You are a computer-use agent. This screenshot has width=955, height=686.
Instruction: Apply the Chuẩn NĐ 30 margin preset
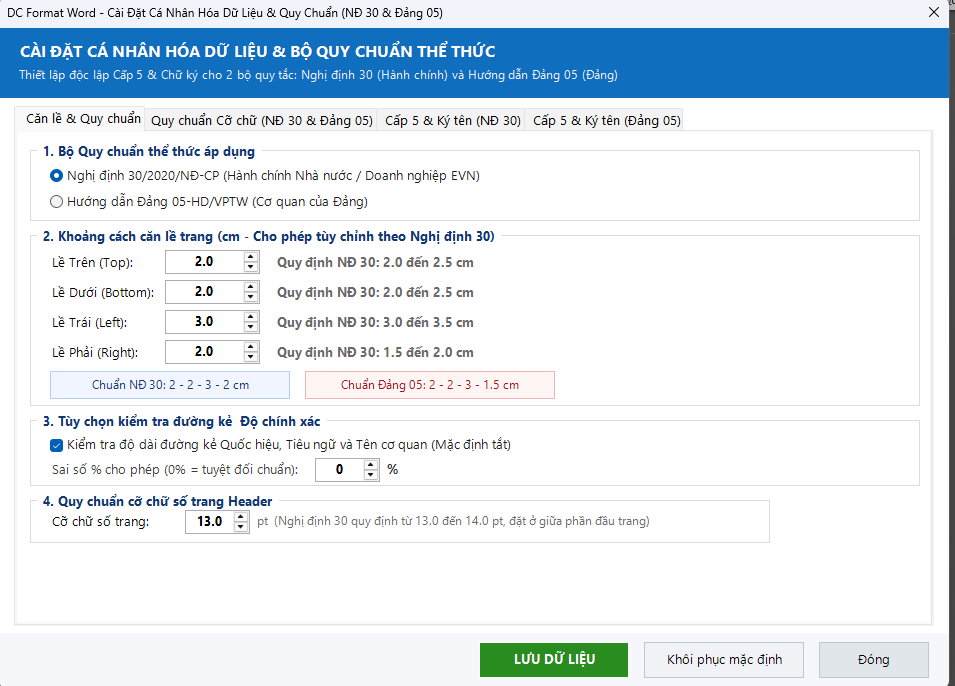(170, 385)
